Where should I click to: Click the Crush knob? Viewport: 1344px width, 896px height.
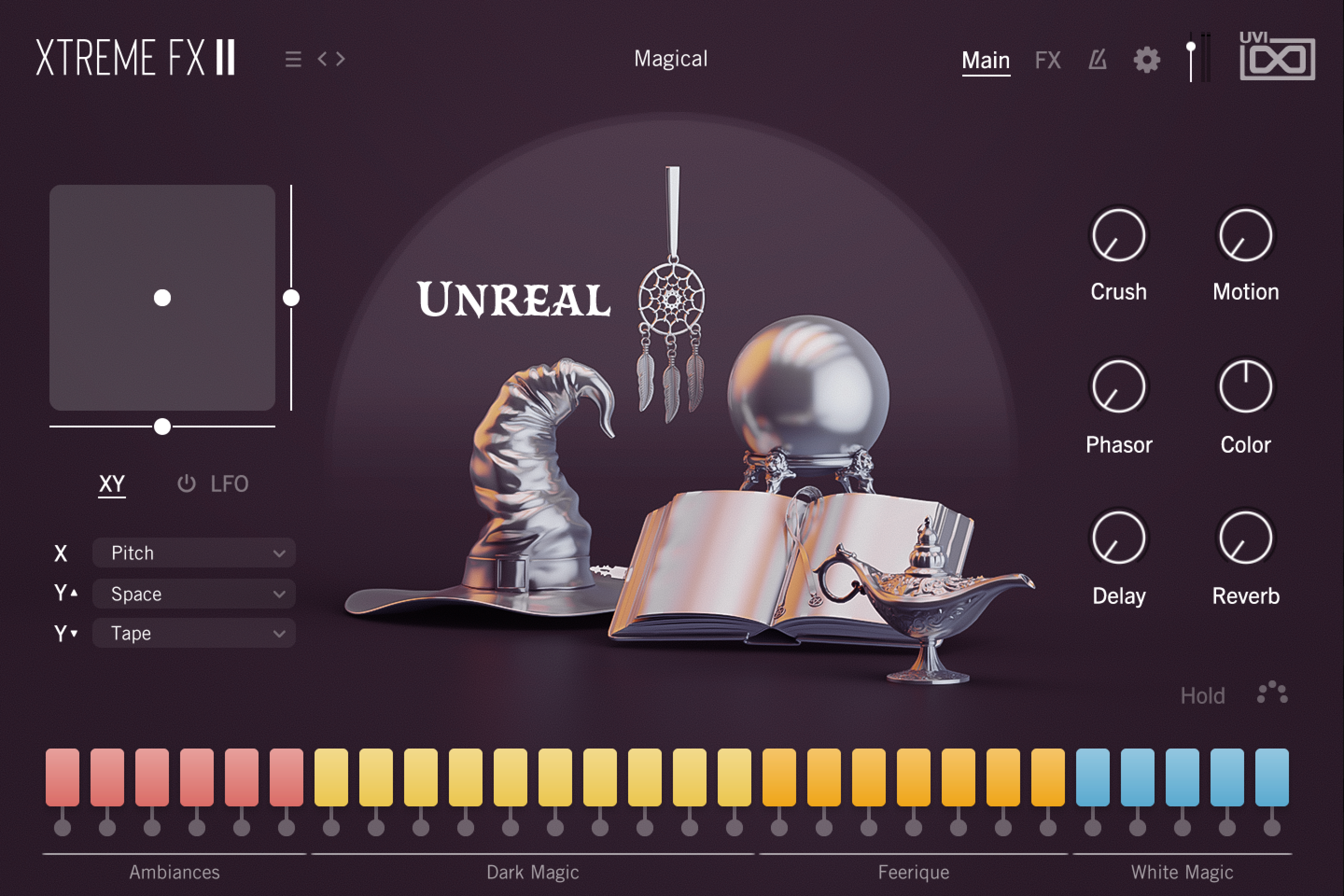(1118, 235)
